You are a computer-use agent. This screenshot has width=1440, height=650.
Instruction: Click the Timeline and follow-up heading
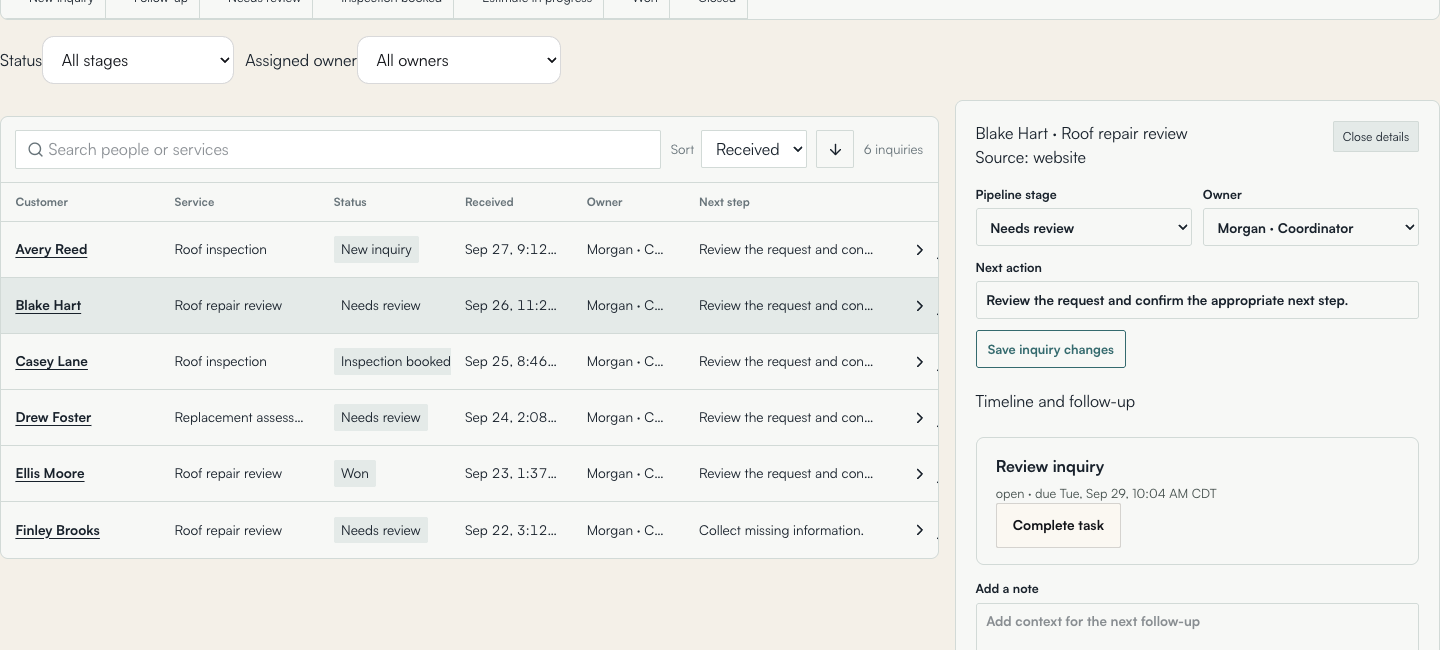(x=1055, y=402)
